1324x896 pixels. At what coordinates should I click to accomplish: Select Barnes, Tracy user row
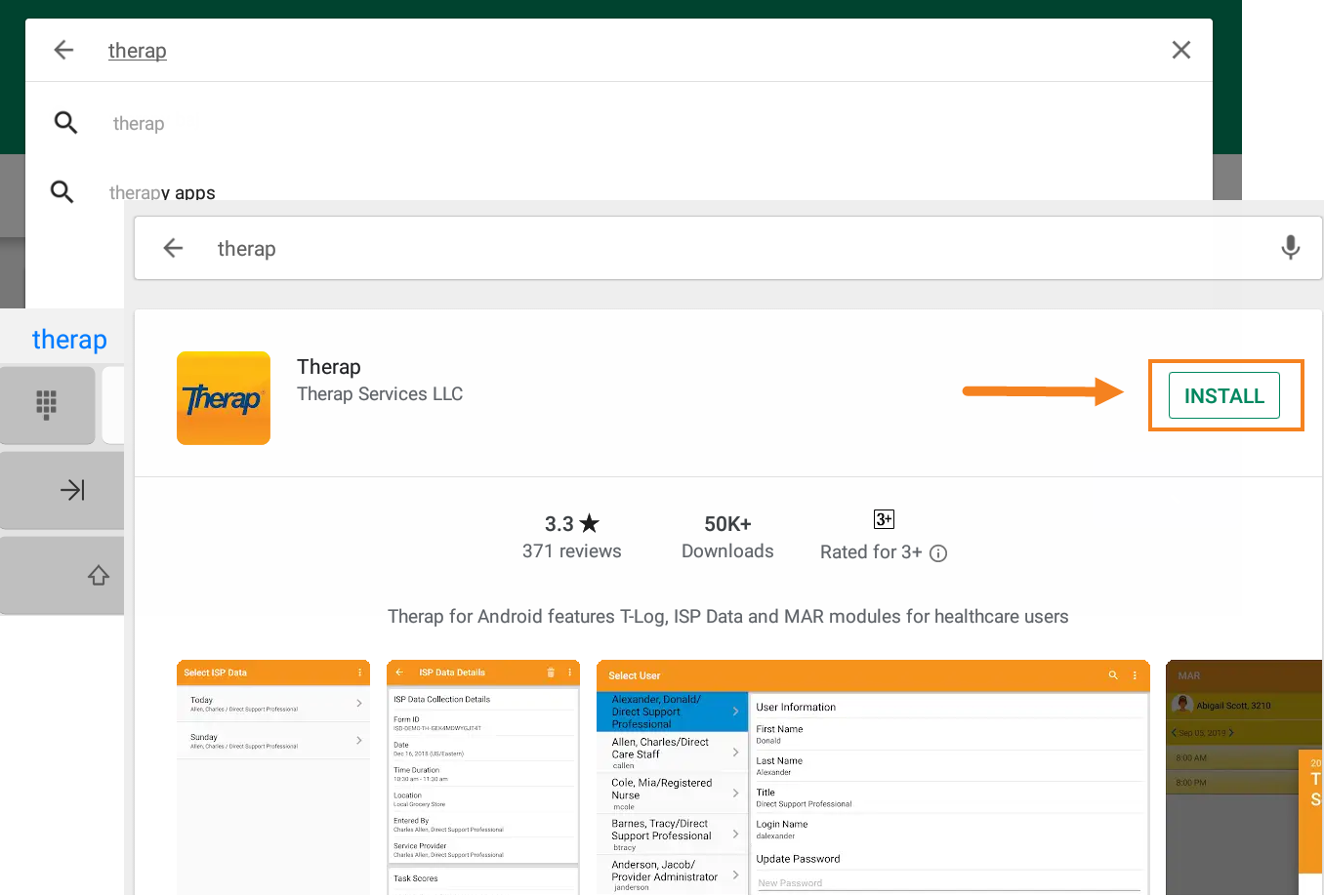tap(672, 835)
